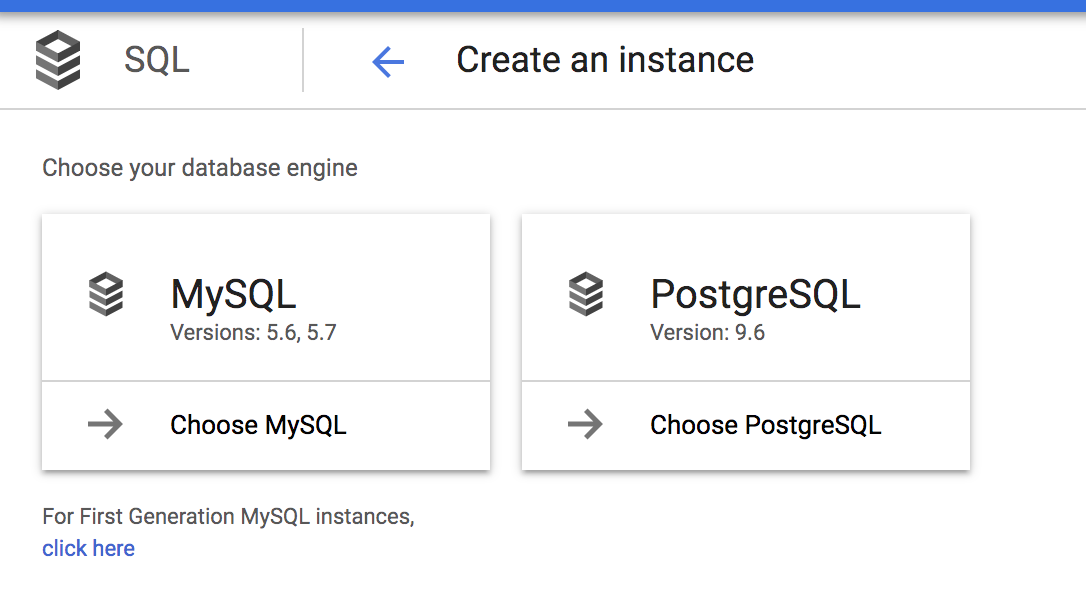Click the 'Choose your database engine' heading

199,168
